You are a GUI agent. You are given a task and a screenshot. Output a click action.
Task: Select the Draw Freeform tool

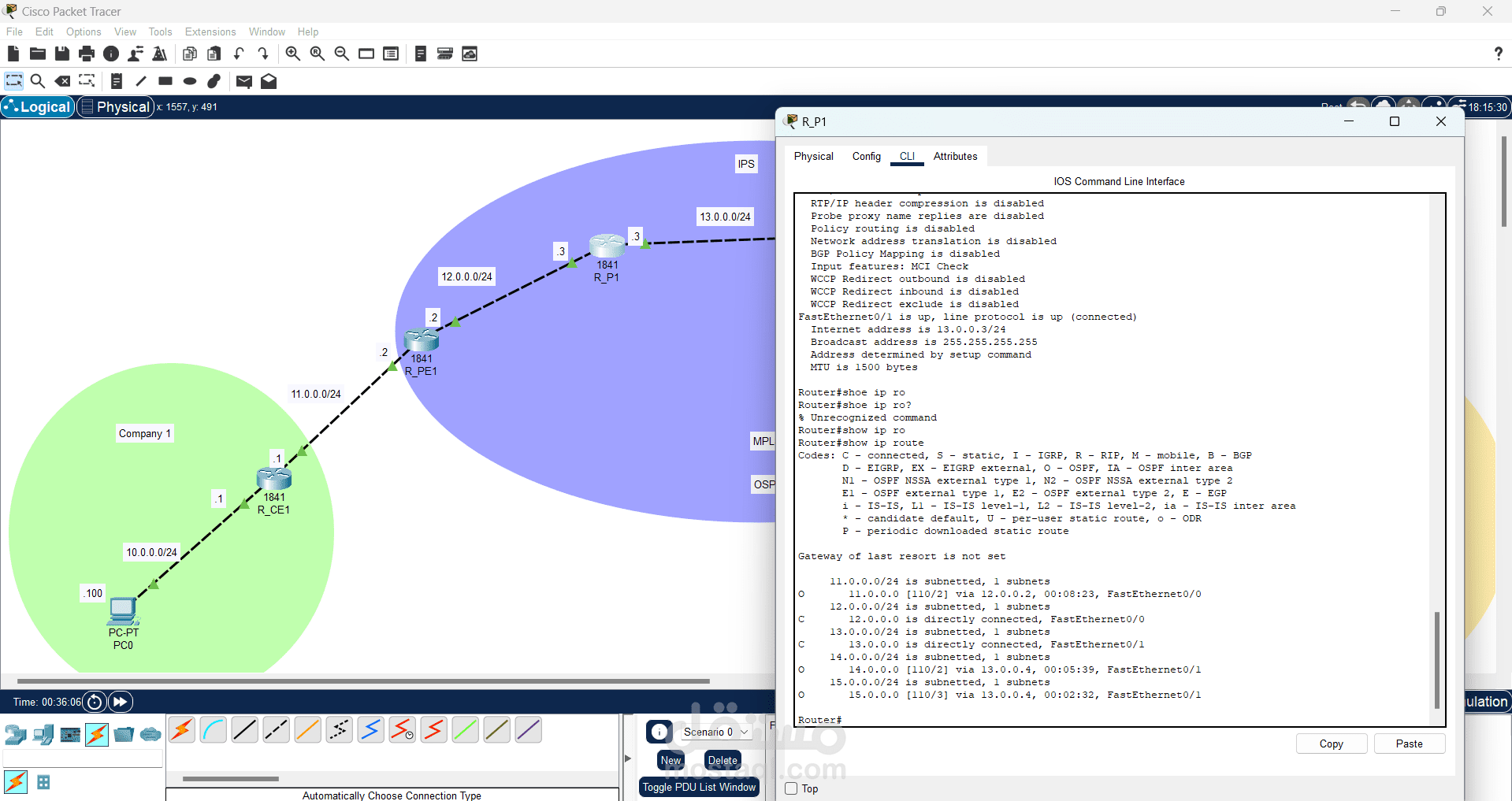click(x=214, y=81)
